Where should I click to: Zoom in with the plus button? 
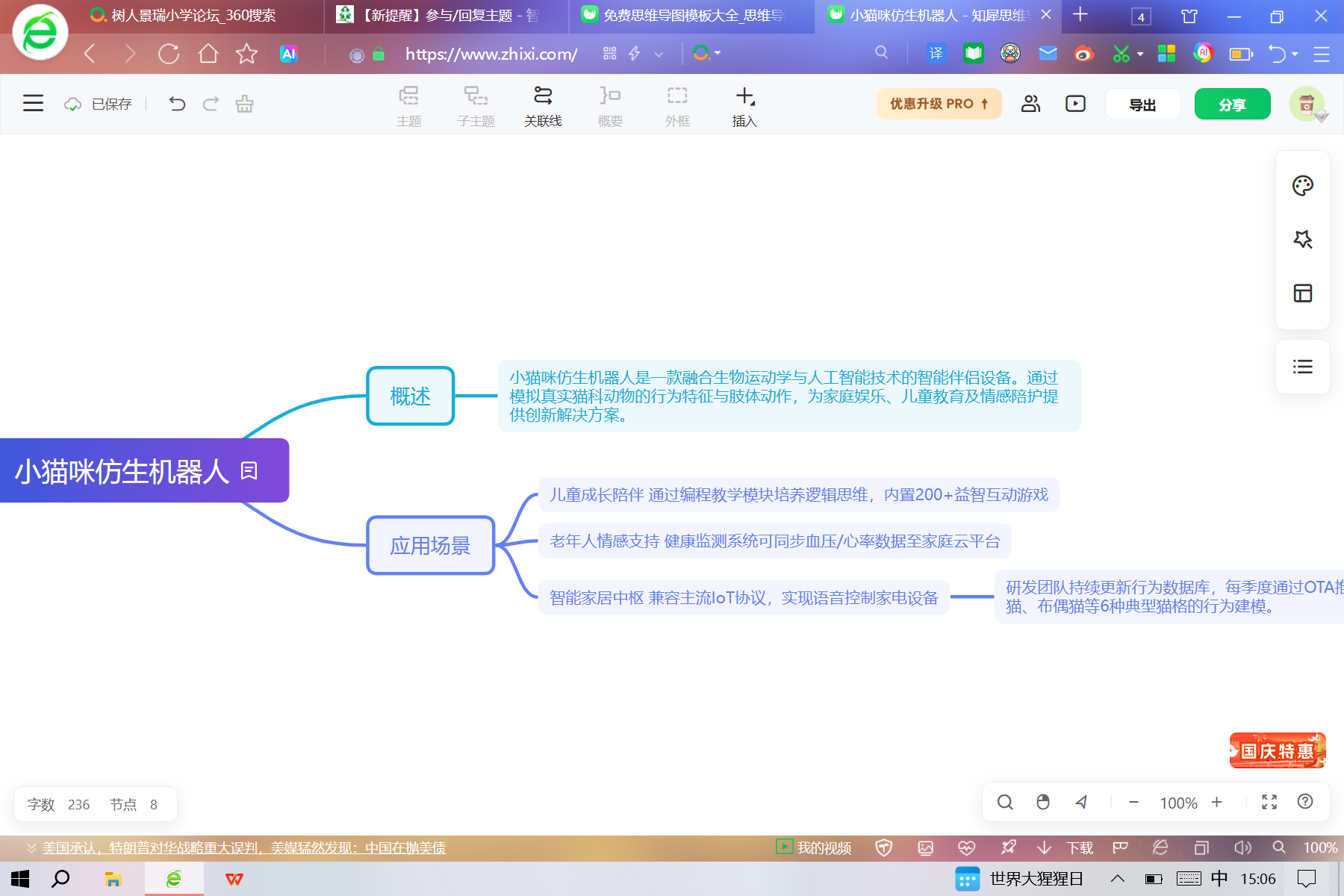tap(1217, 802)
